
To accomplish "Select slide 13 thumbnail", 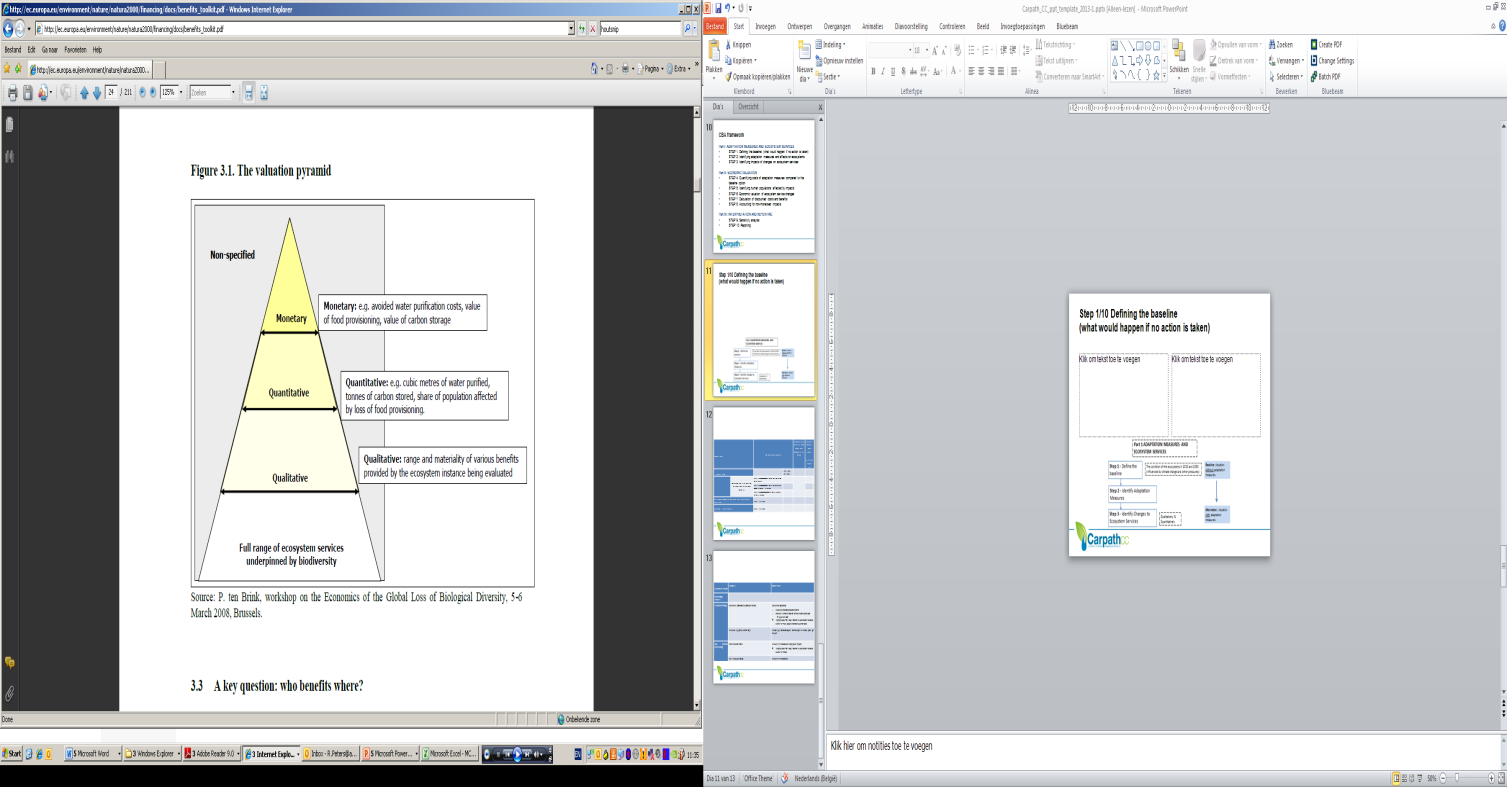I will 765,617.
